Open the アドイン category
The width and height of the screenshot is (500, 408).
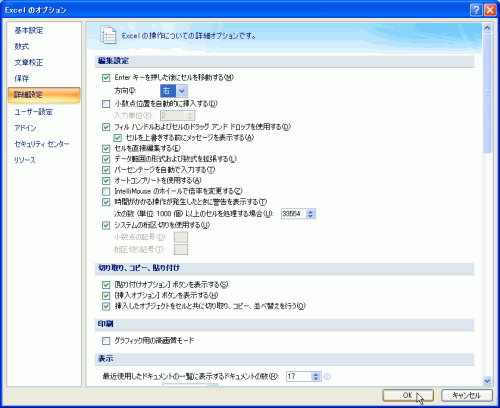[x=25, y=128]
